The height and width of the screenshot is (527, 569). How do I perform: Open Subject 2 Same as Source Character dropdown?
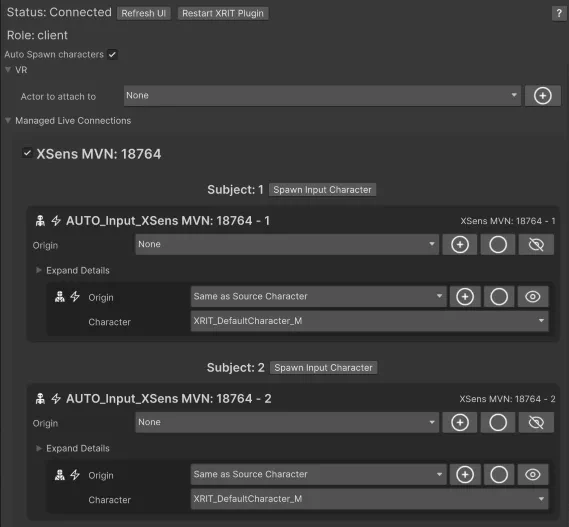pos(319,474)
